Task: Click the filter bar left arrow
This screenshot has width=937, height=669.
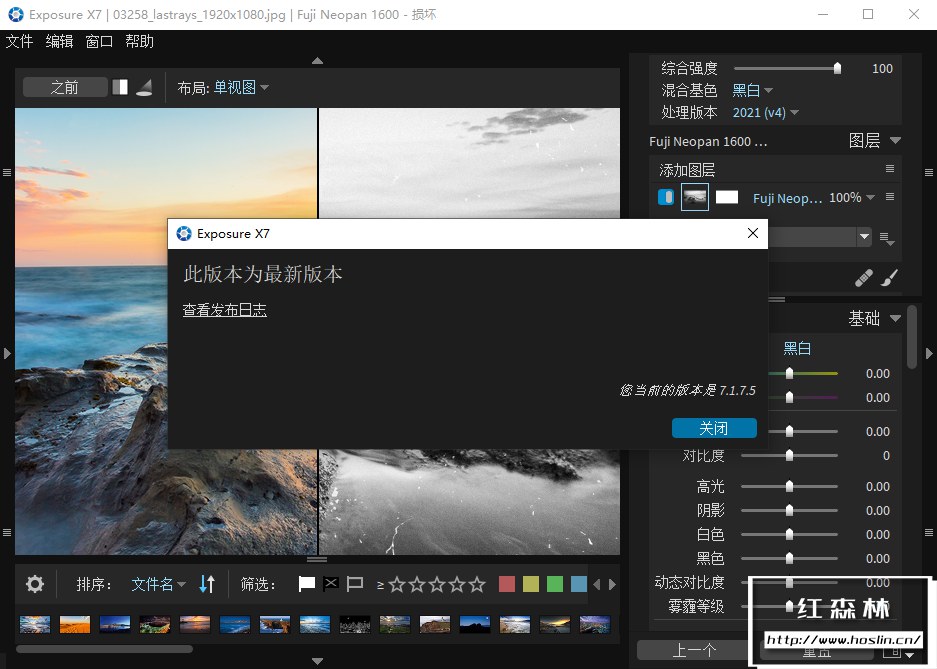Action: point(597,584)
